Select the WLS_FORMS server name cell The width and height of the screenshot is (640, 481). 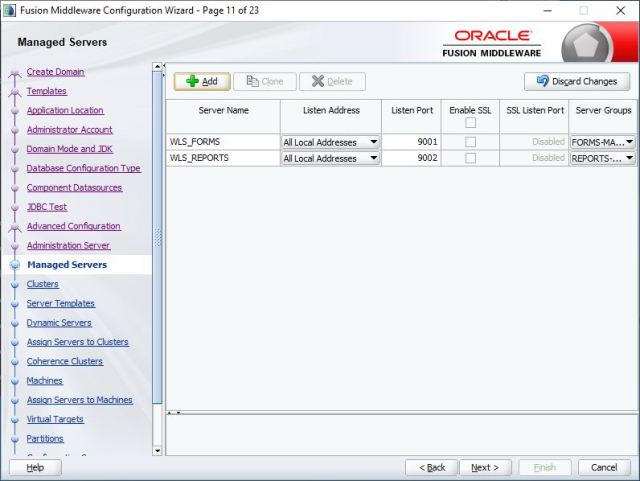(223, 142)
